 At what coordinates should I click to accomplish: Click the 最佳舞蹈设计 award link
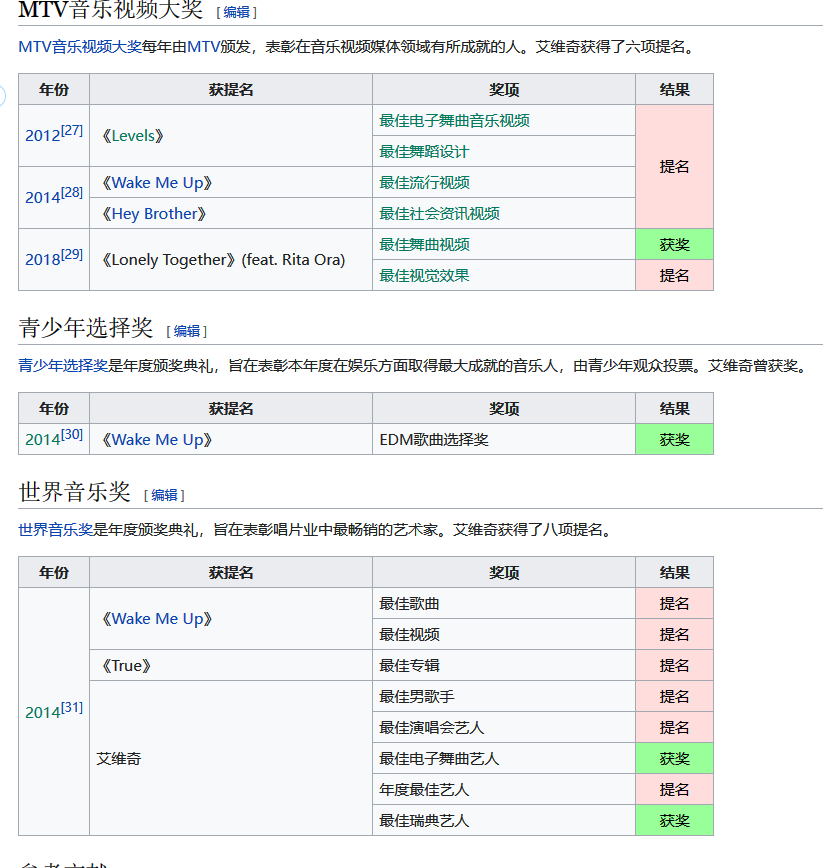point(424,151)
